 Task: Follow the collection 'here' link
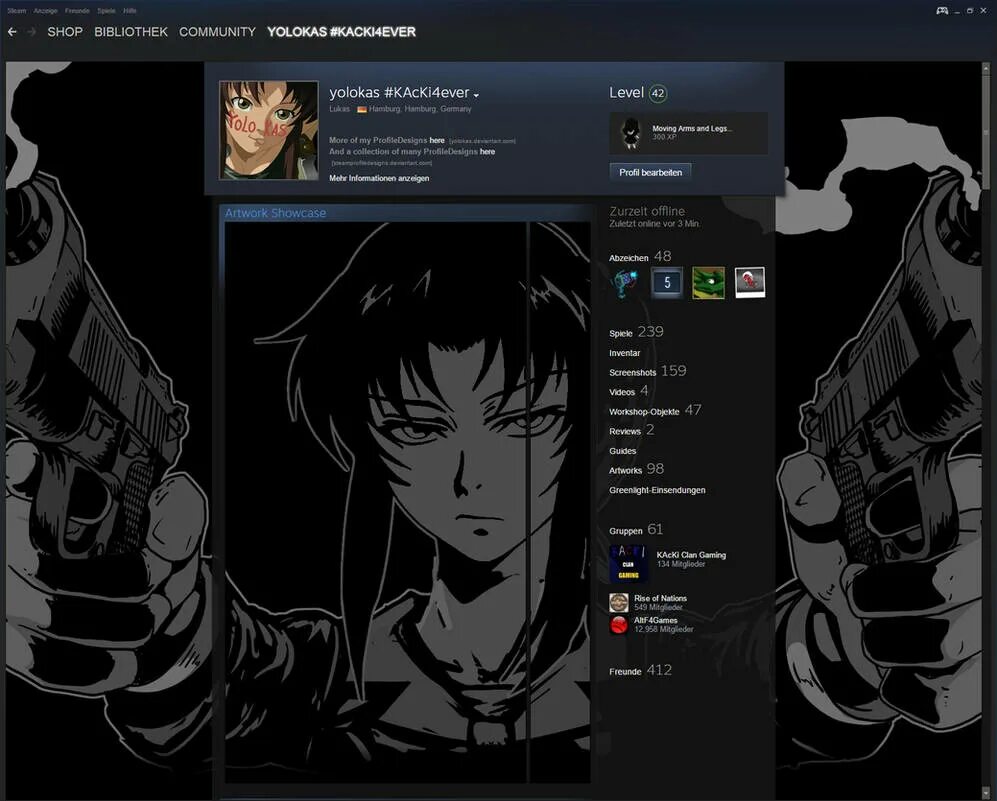(x=487, y=152)
